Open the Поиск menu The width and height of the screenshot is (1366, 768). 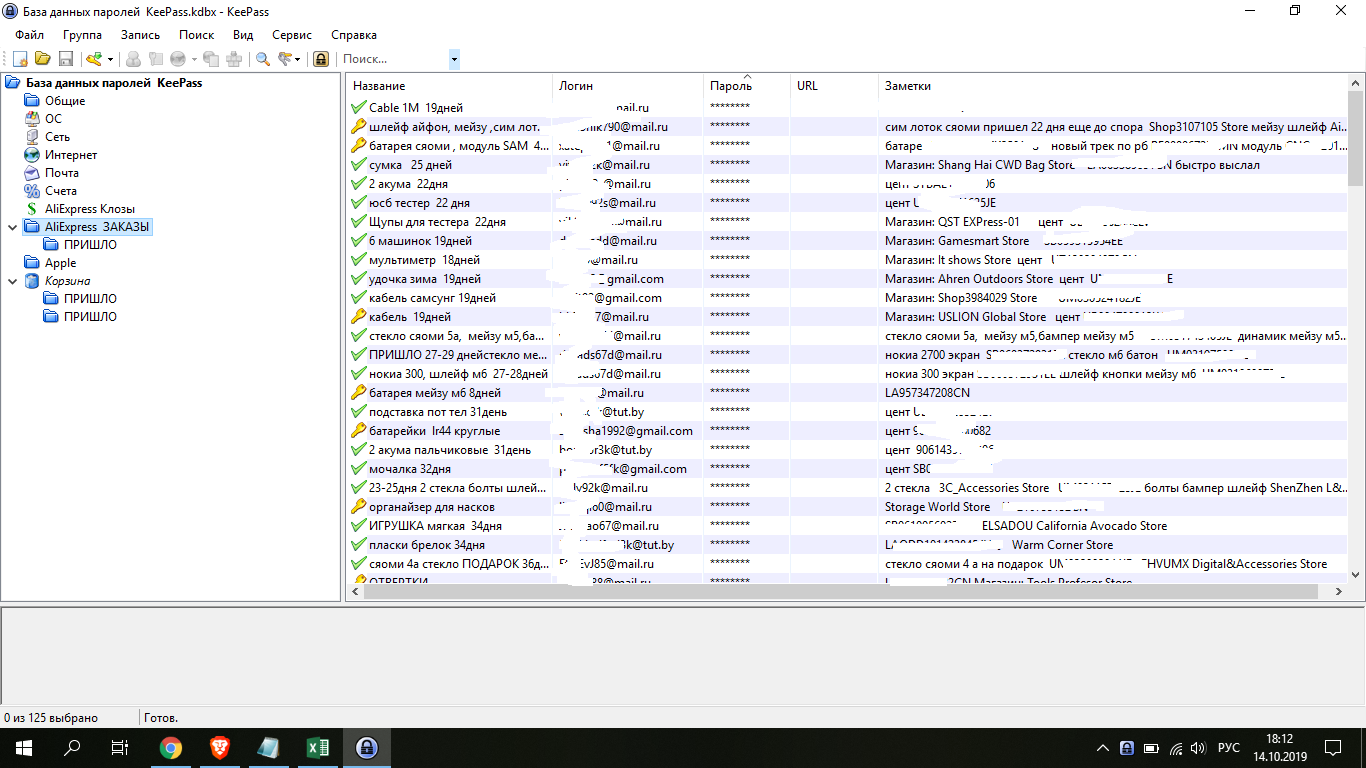click(197, 35)
